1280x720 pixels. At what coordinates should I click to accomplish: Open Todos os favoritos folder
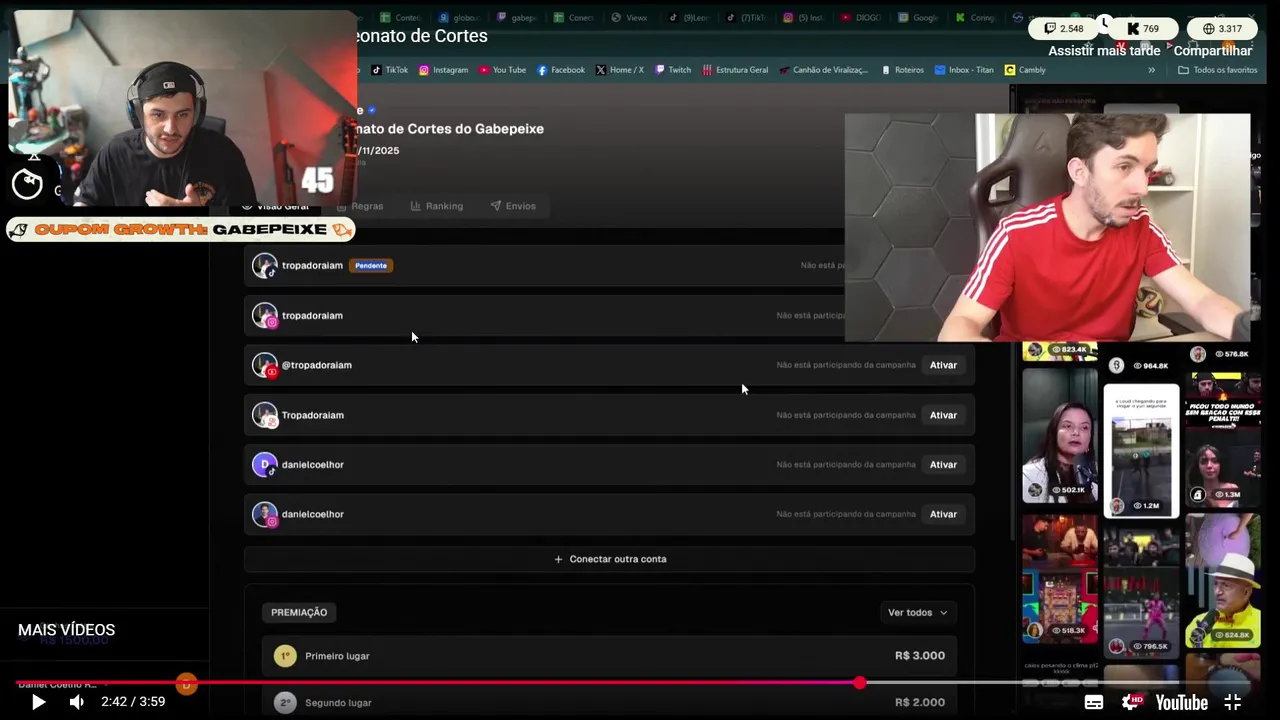point(1217,70)
